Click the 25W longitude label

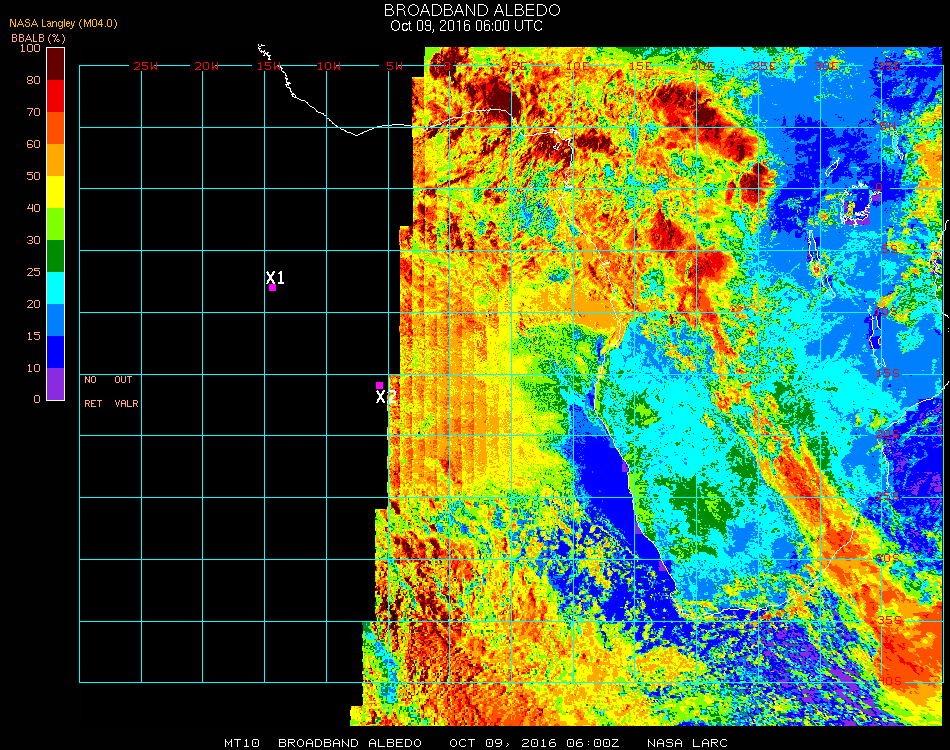click(x=146, y=66)
